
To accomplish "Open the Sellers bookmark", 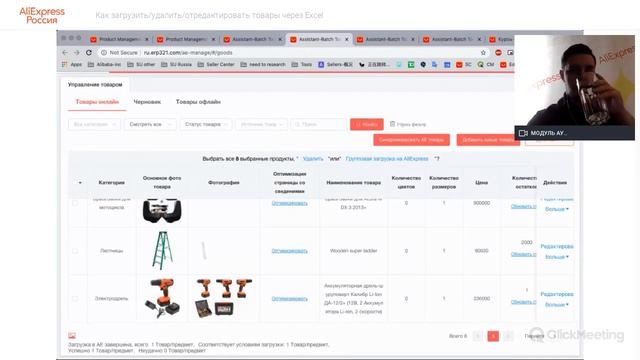I will (x=336, y=64).
